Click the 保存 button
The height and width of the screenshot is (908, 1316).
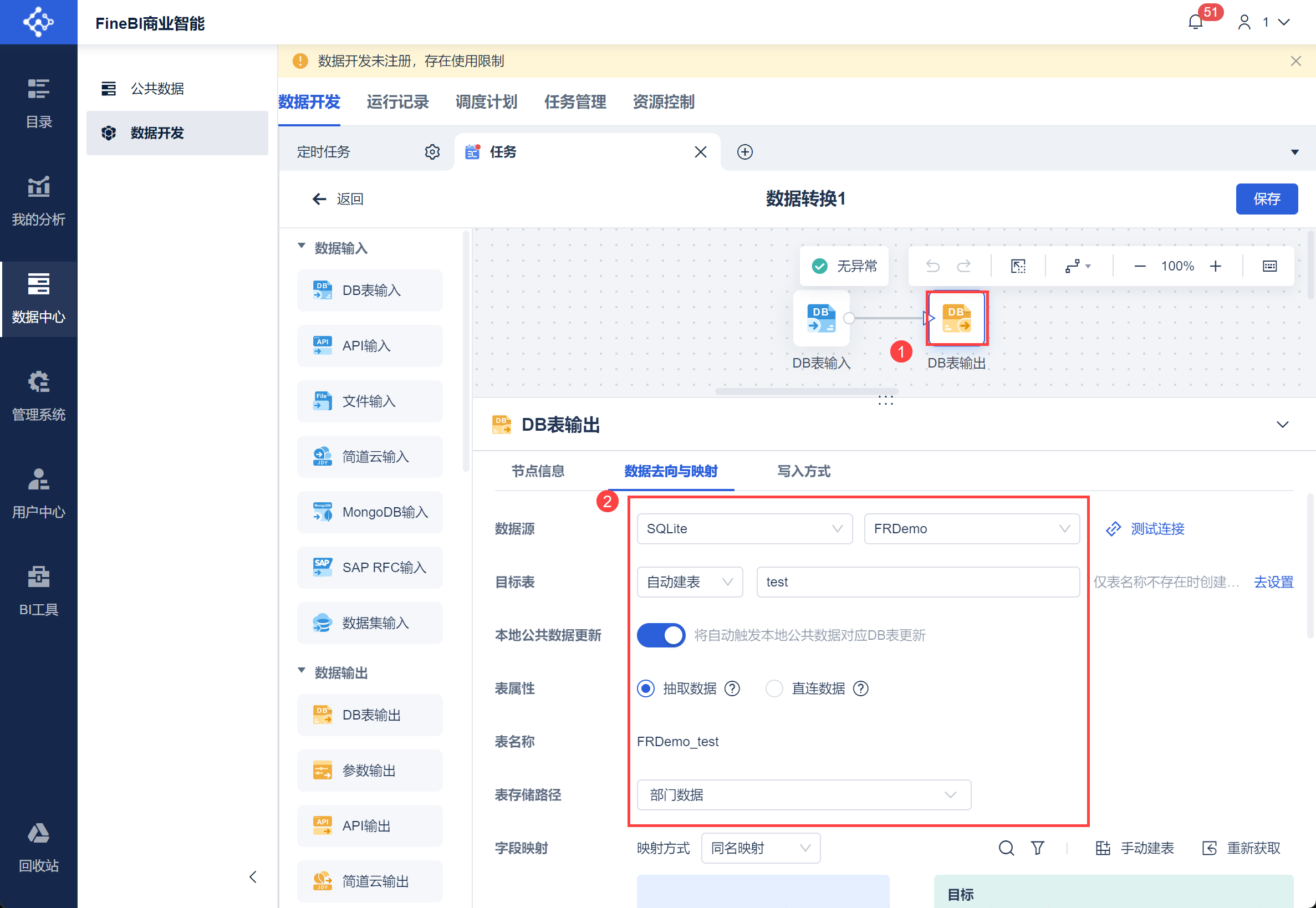(1266, 198)
